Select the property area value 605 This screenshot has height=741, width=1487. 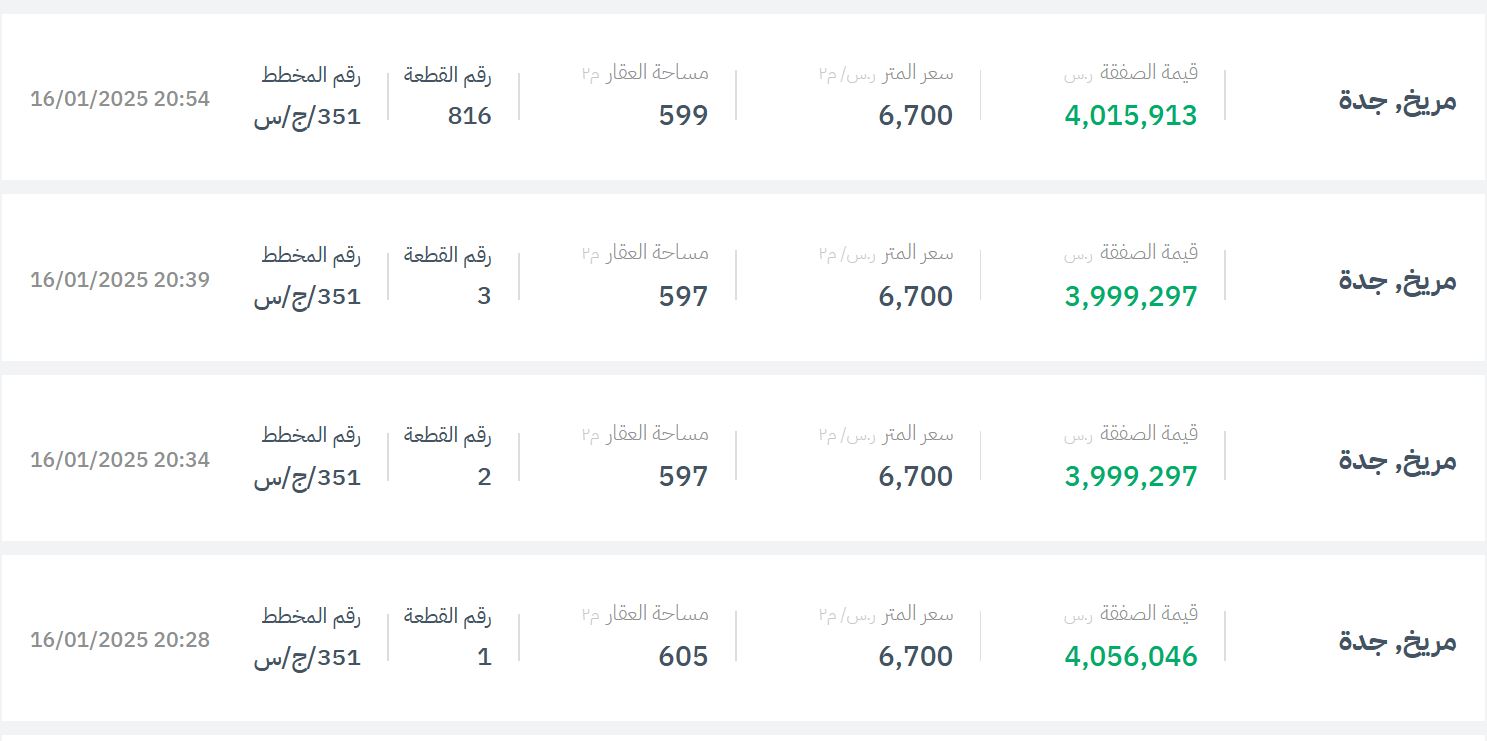coord(683,657)
